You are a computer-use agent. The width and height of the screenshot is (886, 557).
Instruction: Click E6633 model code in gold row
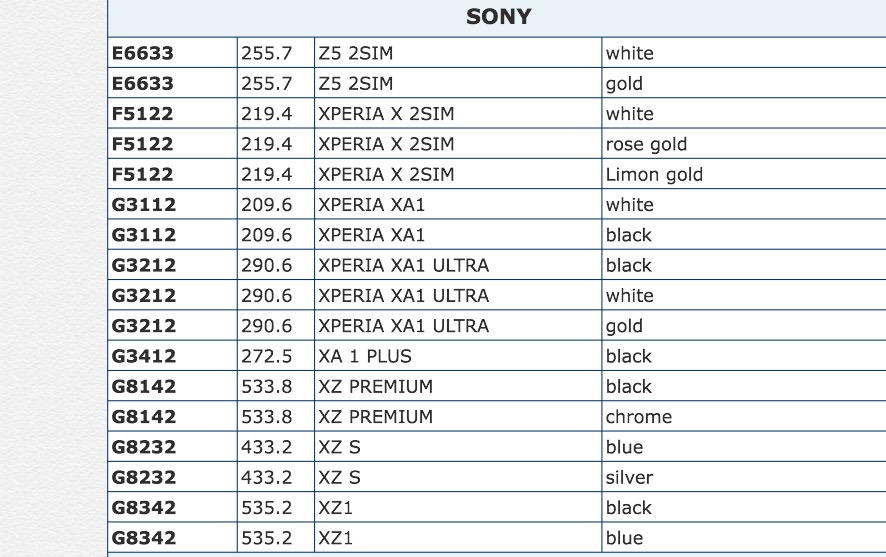(143, 83)
